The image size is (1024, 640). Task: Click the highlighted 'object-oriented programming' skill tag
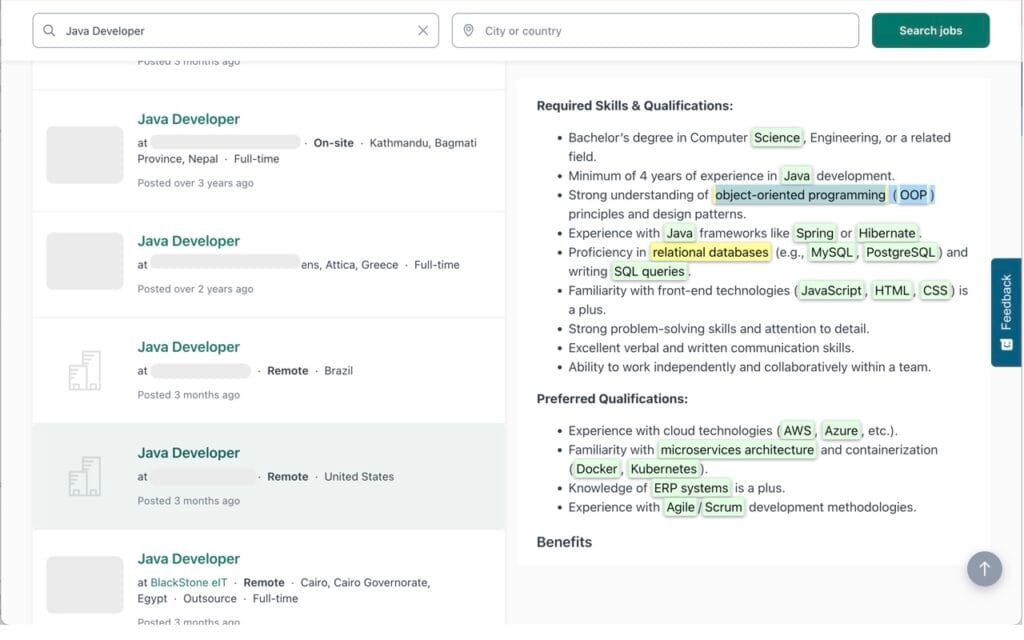coord(800,195)
